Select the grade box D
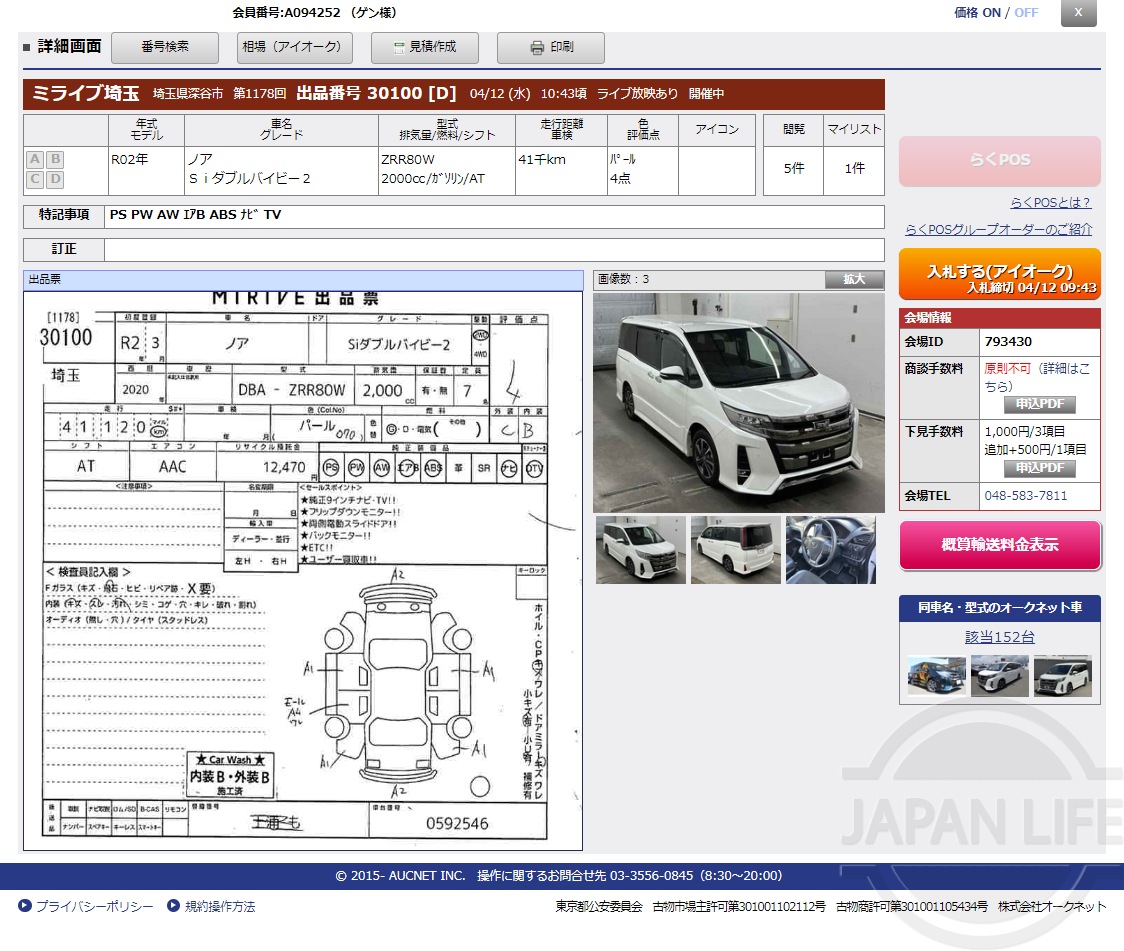 55,179
